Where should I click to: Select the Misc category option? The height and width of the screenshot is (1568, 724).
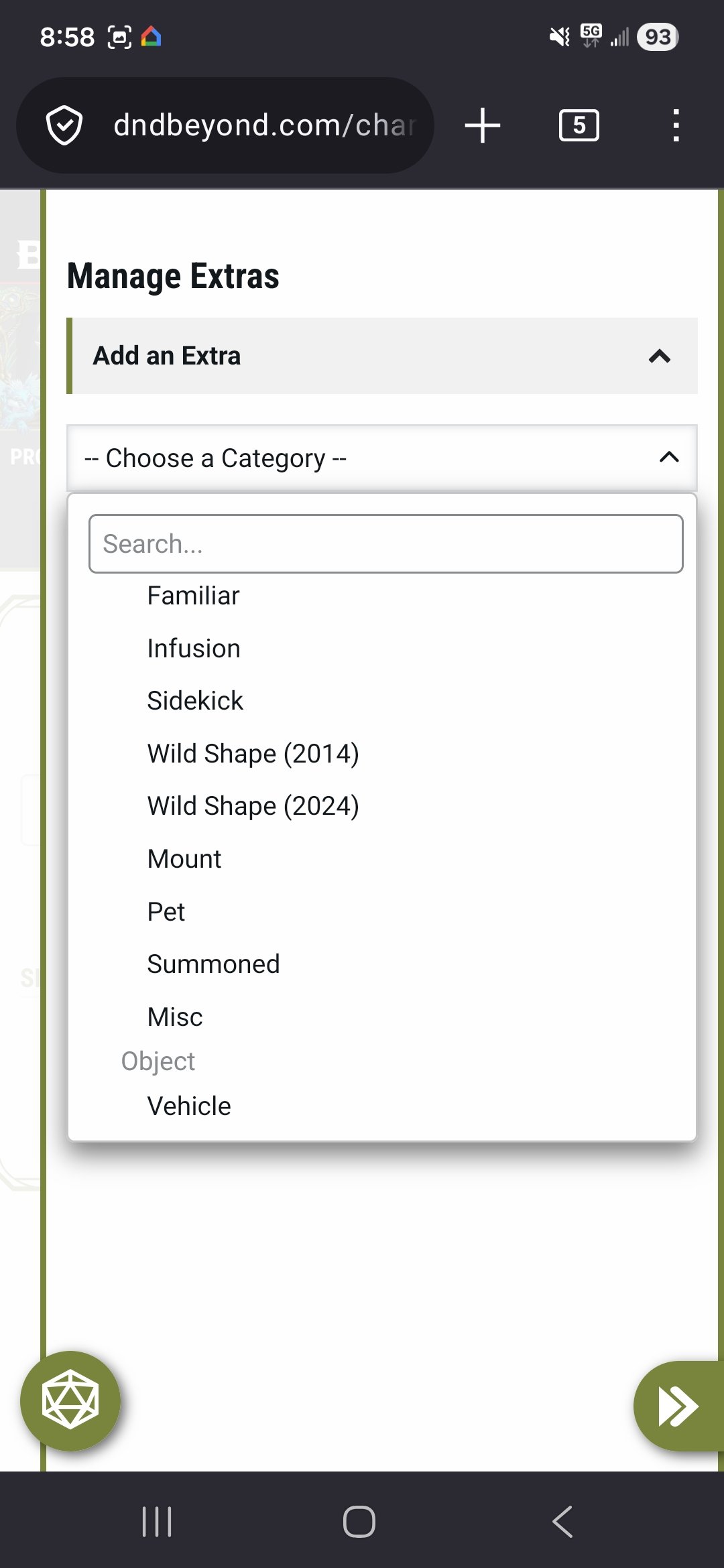(x=174, y=1016)
